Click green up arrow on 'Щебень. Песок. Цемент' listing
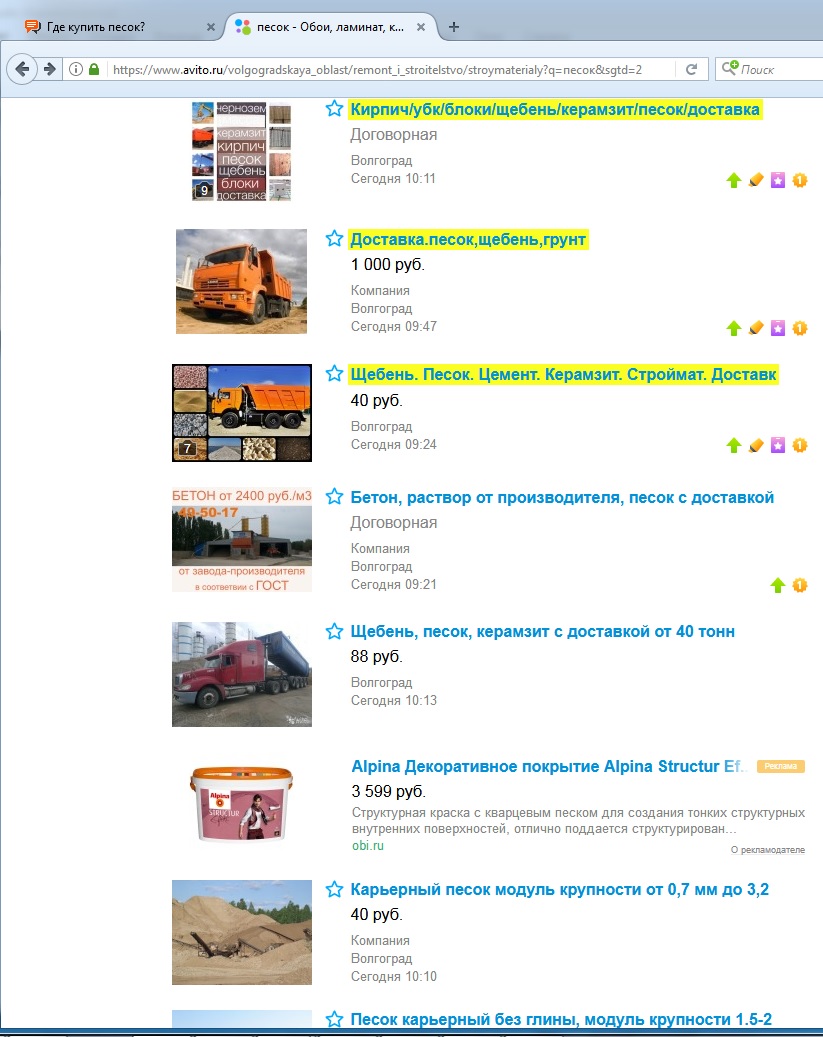This screenshot has width=823, height=1037. point(734,445)
